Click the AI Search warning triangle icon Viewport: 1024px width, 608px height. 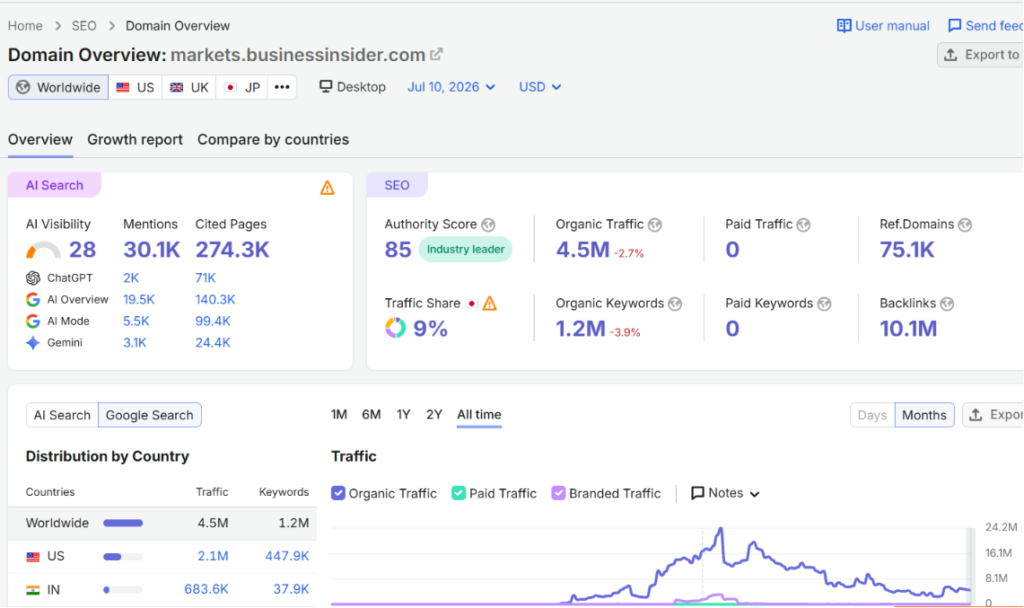[327, 188]
